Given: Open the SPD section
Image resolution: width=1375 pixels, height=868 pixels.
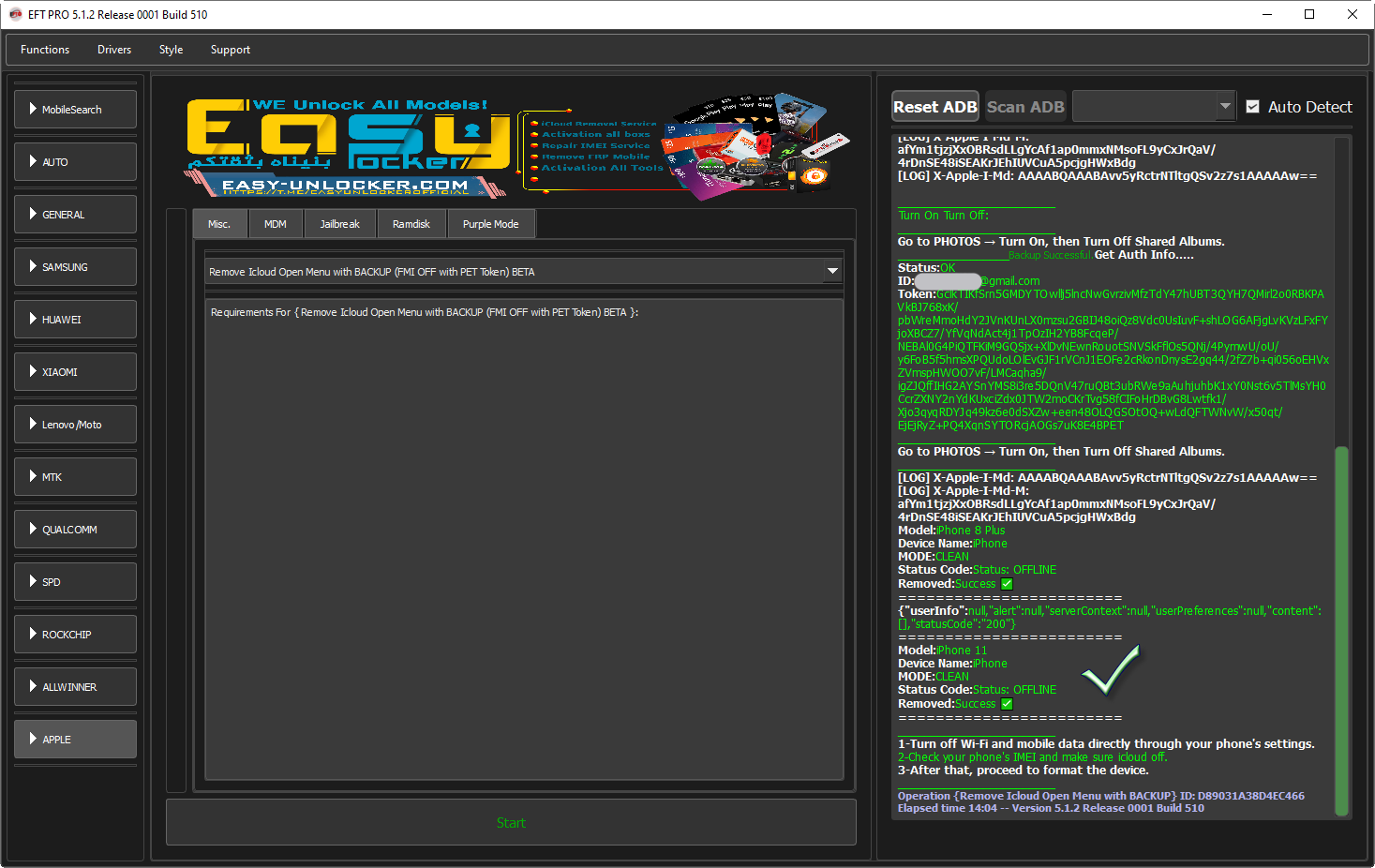Looking at the screenshot, I should tap(75, 582).
